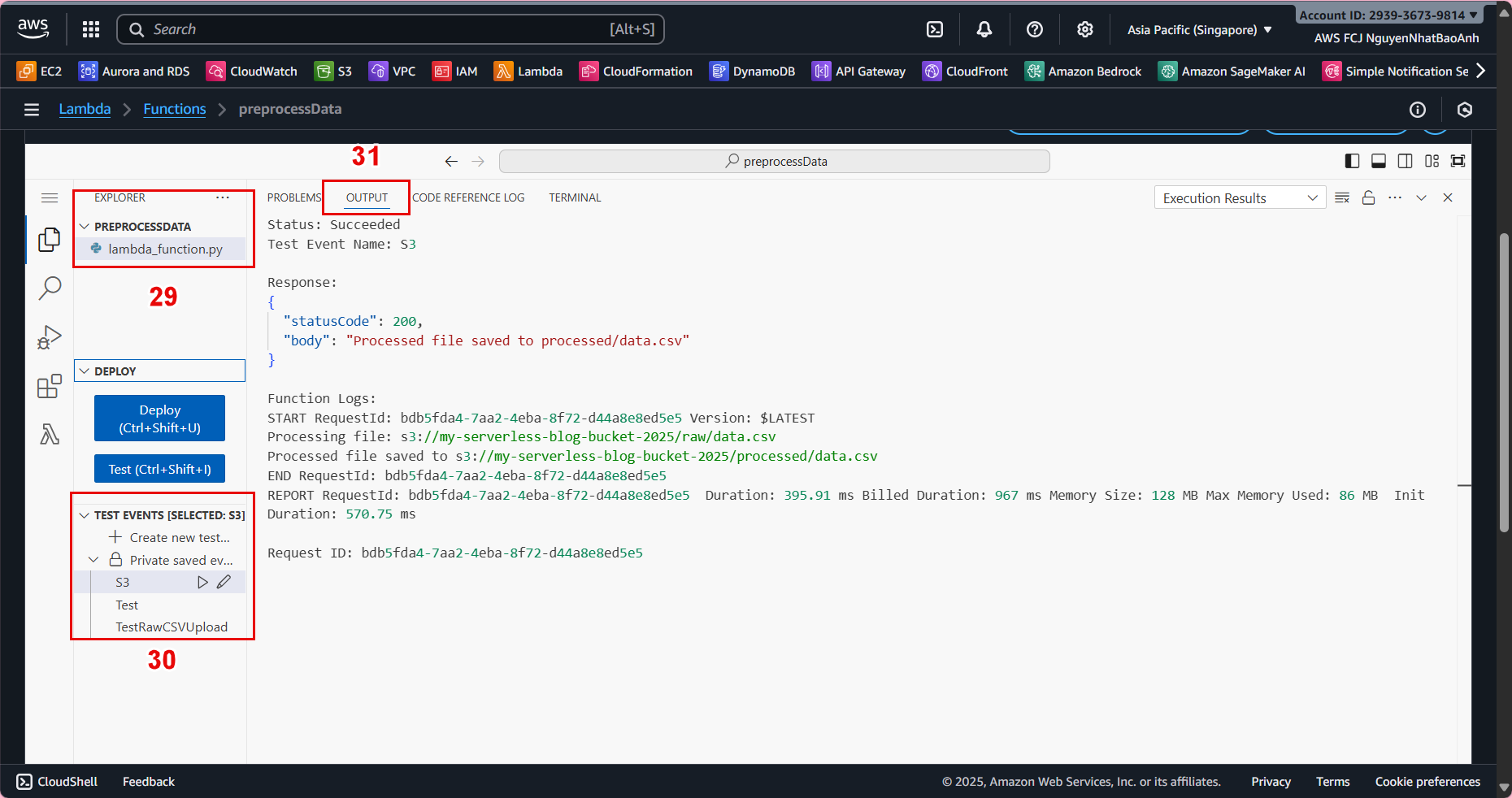Image resolution: width=1512 pixels, height=798 pixels.
Task: Open panel more actions ellipsis
Action: [1395, 197]
